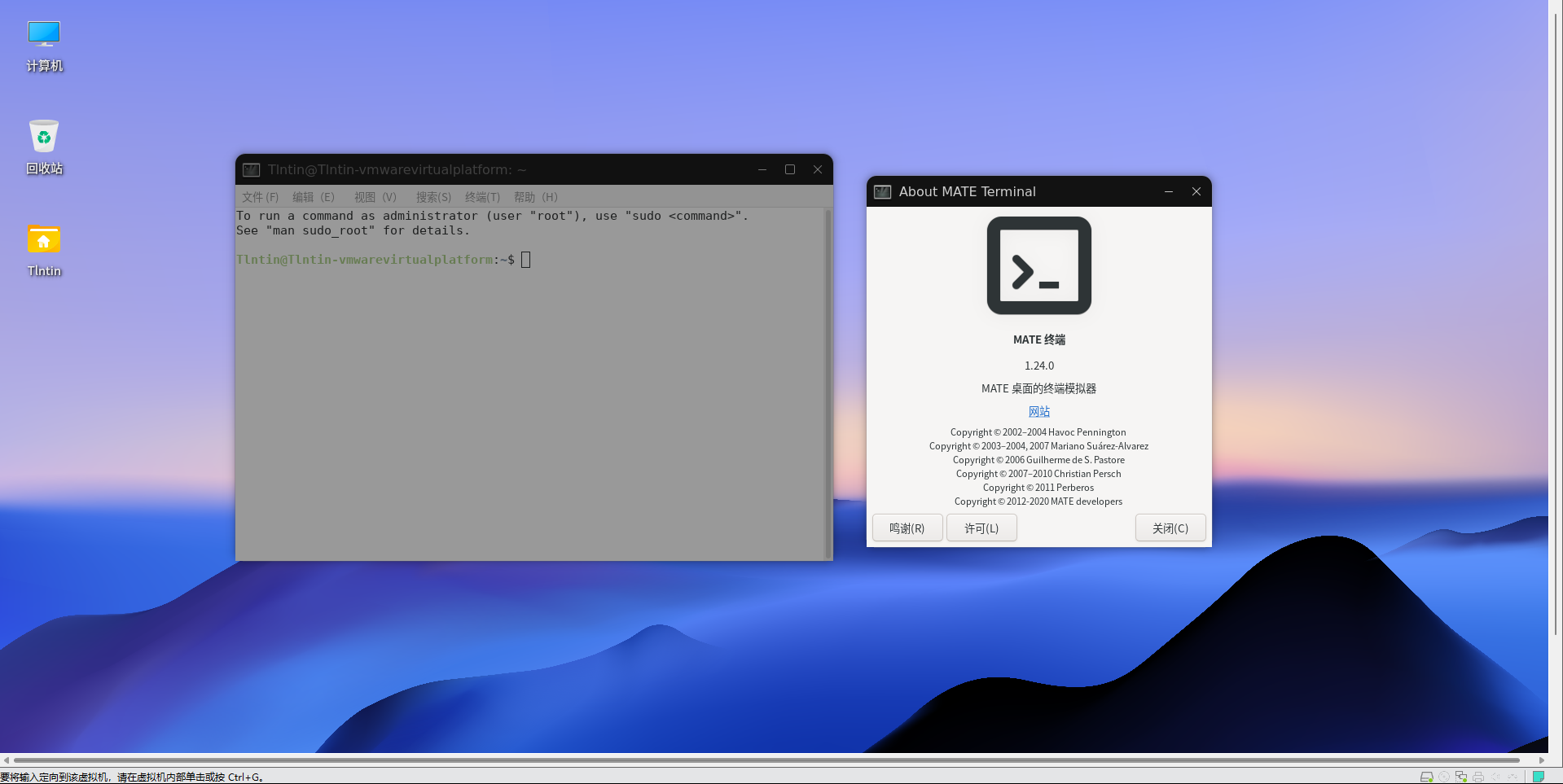Click the VMware network adapter status icon

[x=1461, y=777]
